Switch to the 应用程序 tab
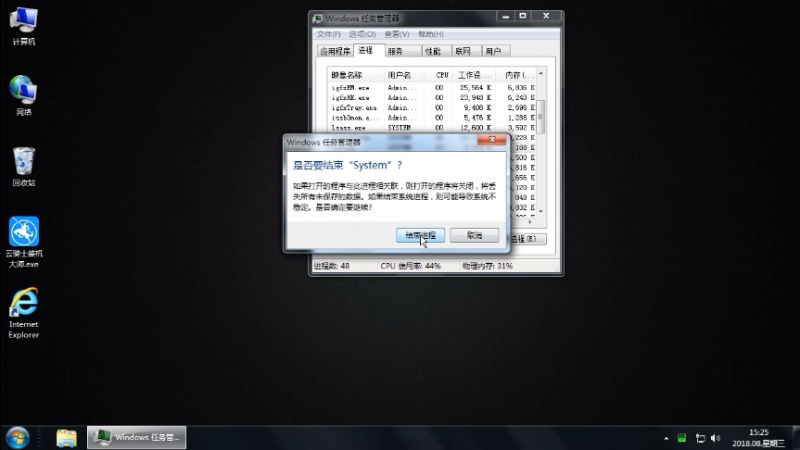This screenshot has width=800, height=450. pos(335,51)
